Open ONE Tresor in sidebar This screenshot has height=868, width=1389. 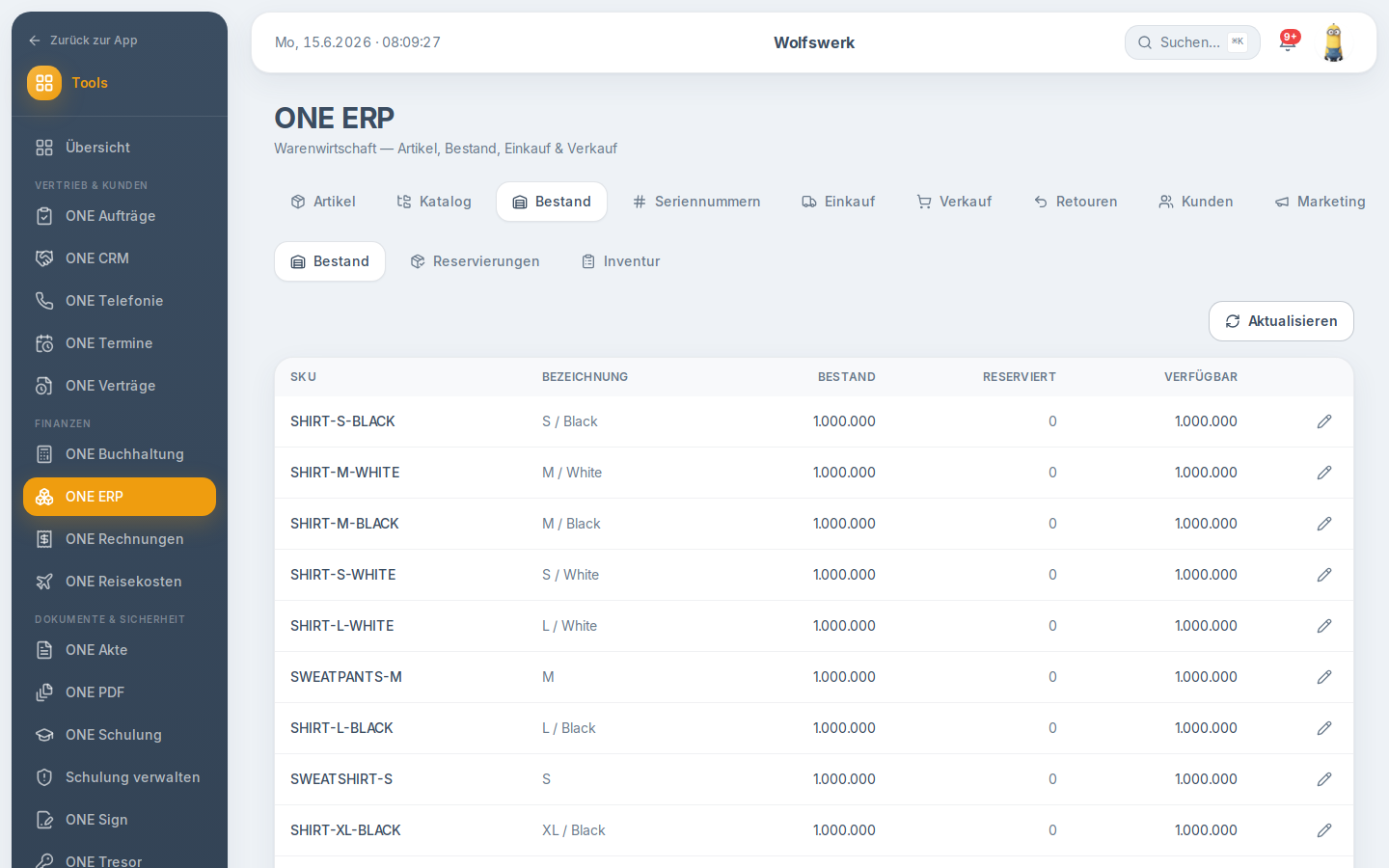pos(120,856)
